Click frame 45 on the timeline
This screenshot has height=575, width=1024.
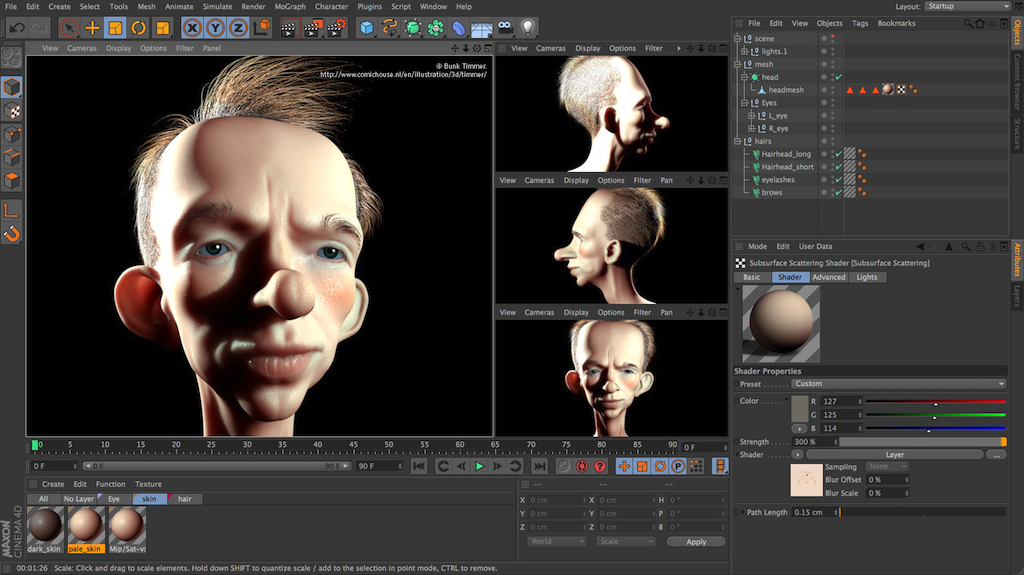[x=353, y=446]
